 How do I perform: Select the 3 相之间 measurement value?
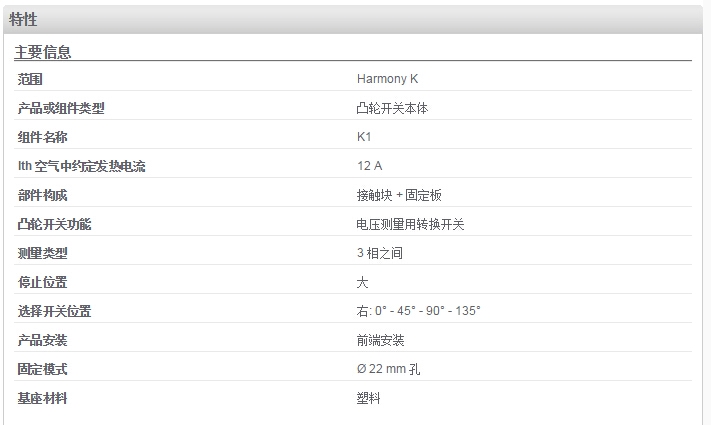click(x=380, y=253)
